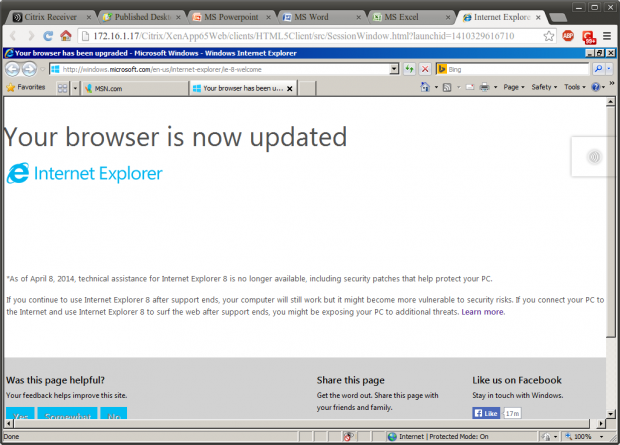Switch to Citrix Receiver Chrome tab

pyautogui.click(x=51, y=17)
